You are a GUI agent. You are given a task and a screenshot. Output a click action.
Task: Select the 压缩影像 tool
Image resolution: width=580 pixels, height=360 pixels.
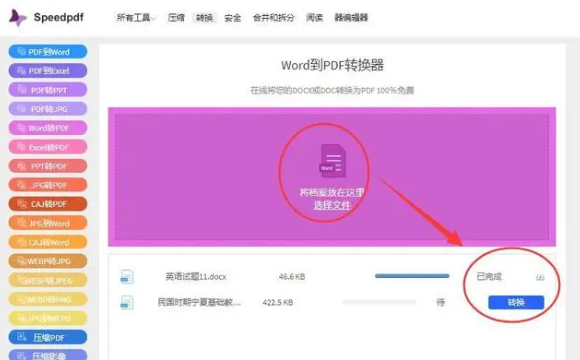(48, 355)
